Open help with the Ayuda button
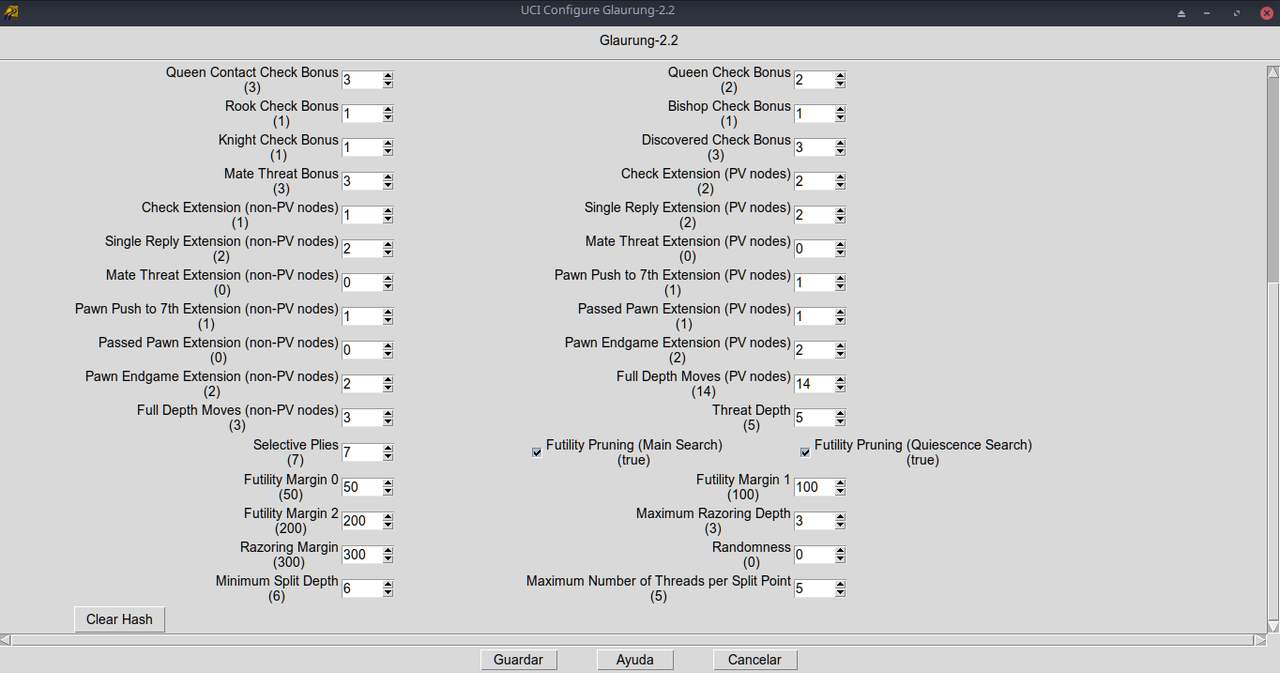The image size is (1280, 673). click(635, 660)
